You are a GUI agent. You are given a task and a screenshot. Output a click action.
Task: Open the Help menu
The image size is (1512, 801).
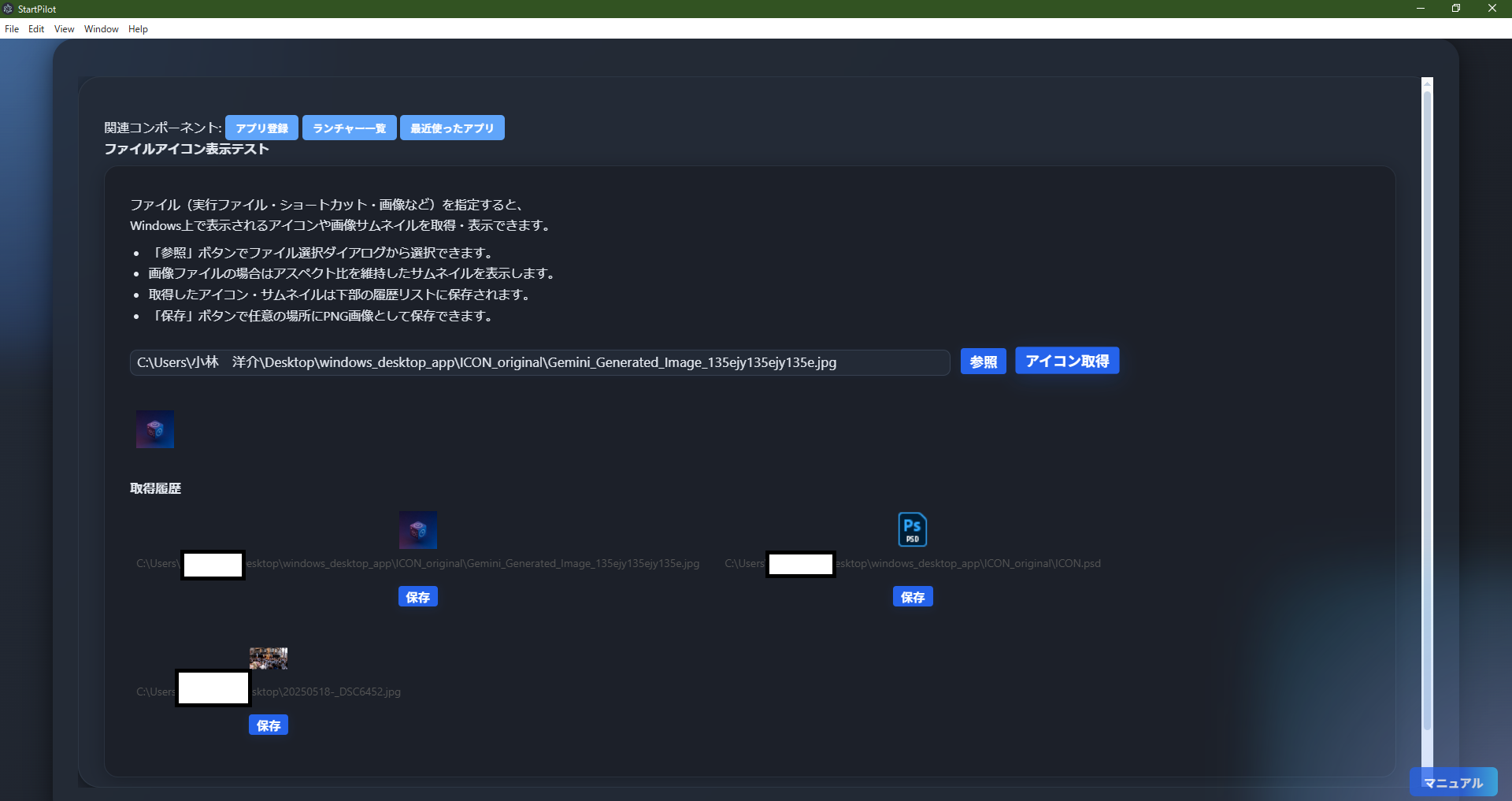[x=138, y=29]
